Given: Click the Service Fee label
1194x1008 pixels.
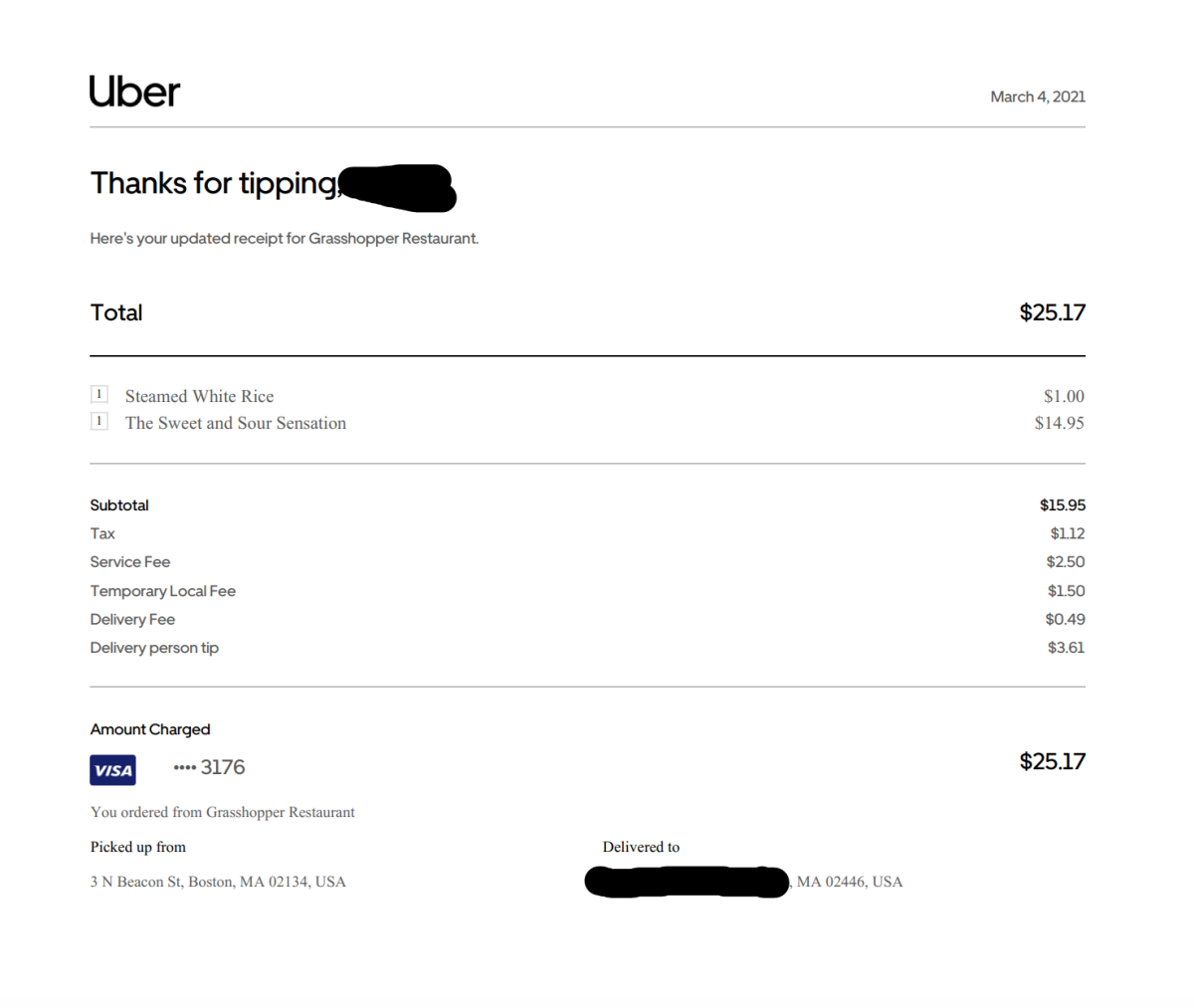Looking at the screenshot, I should 130,562.
